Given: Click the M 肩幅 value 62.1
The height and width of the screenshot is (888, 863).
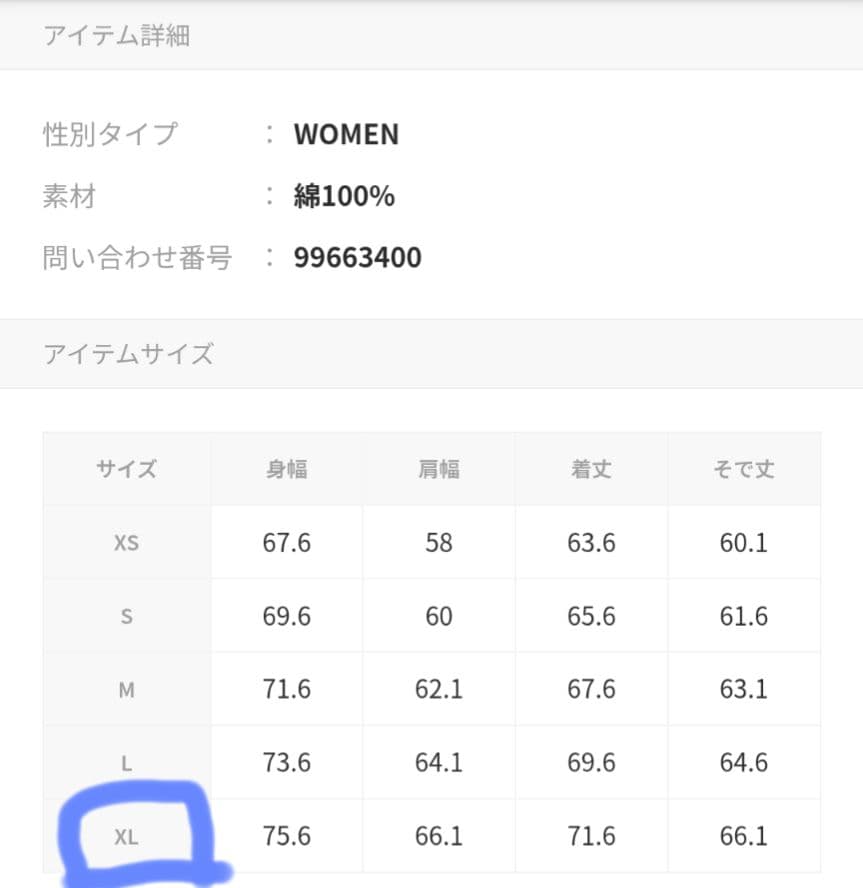Looking at the screenshot, I should click(x=439, y=689).
